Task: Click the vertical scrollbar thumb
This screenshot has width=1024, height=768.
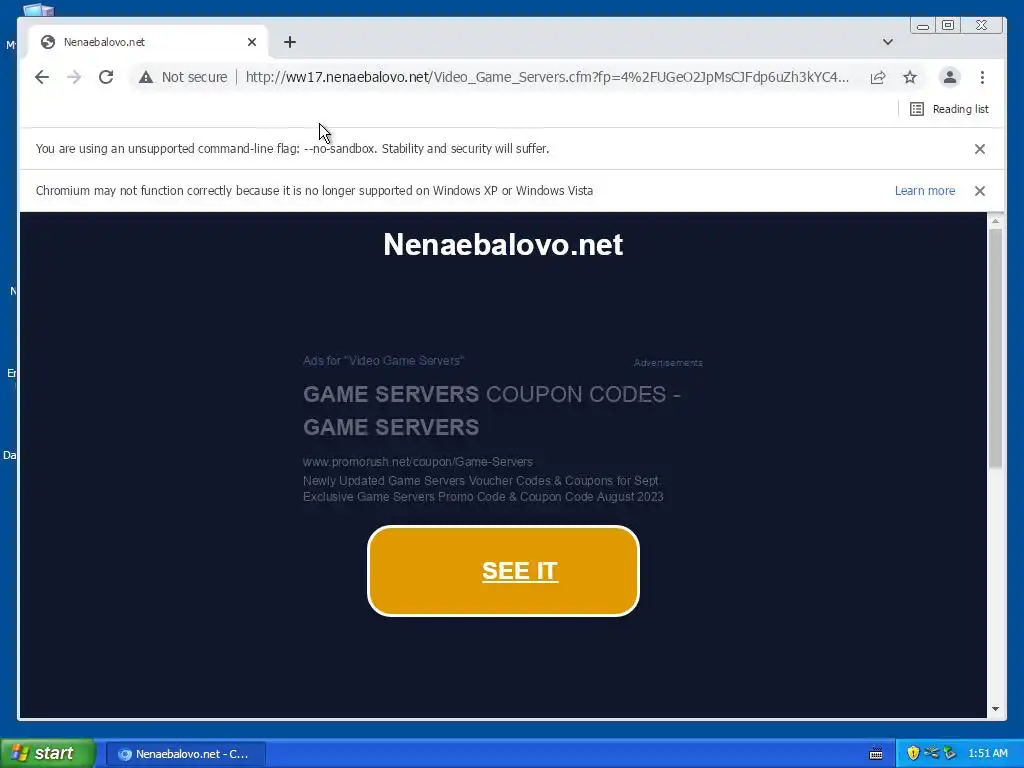Action: pos(995,348)
